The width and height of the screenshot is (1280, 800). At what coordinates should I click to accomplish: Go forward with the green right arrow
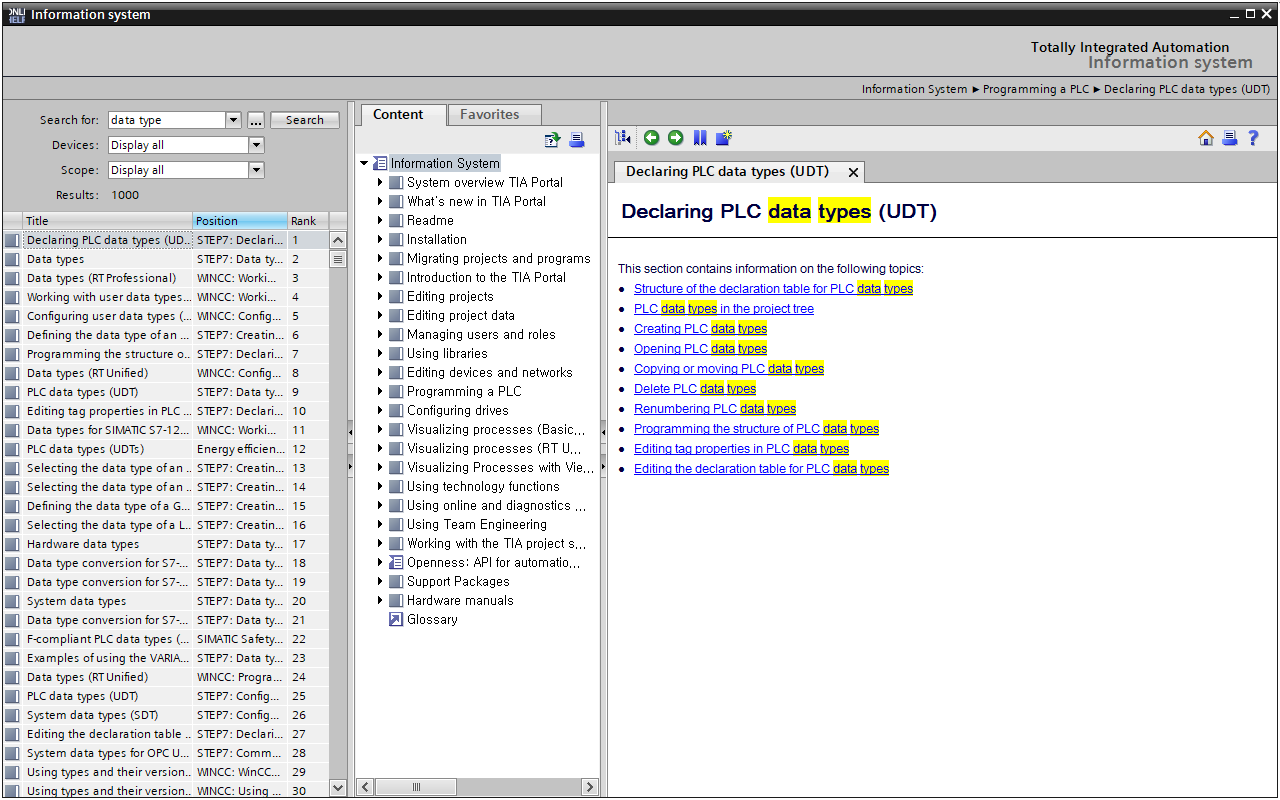pyautogui.click(x=675, y=138)
